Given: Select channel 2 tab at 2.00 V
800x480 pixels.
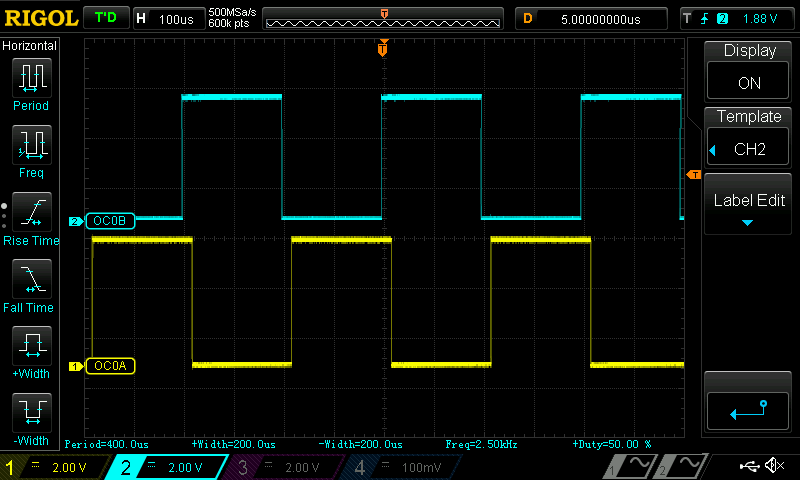Looking at the screenshot, I should pos(167,467).
